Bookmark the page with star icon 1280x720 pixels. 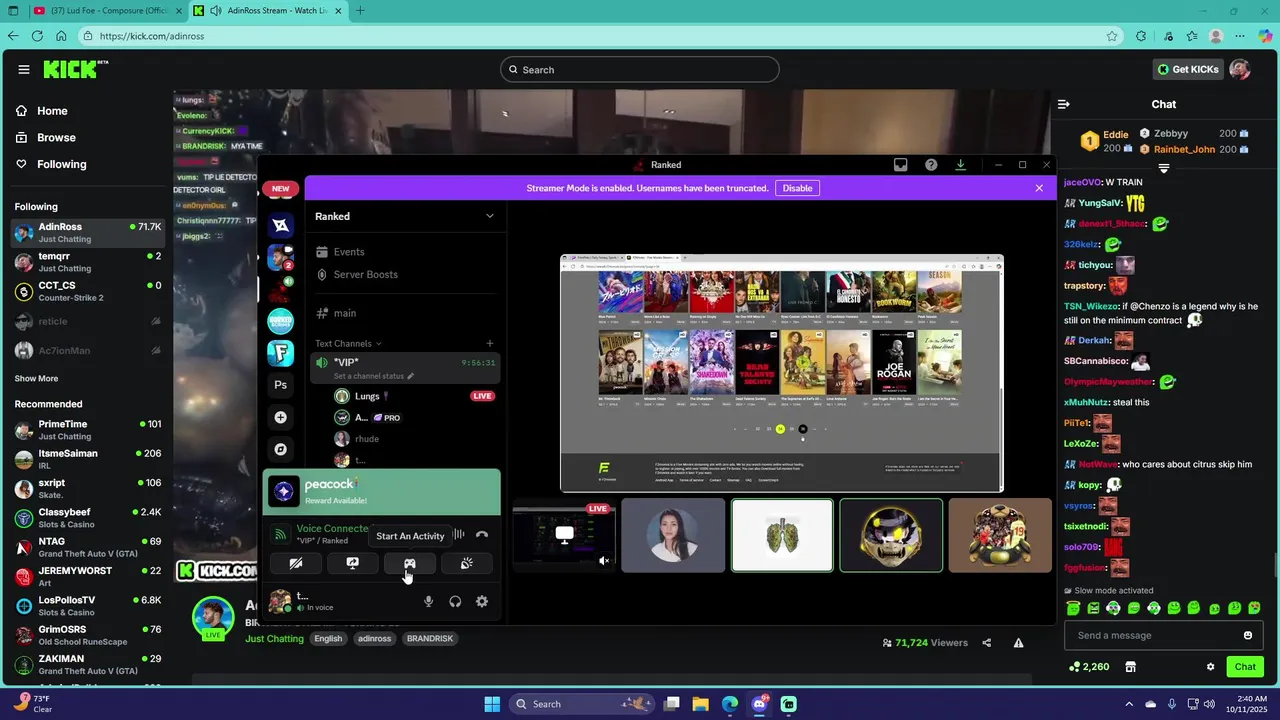click(1112, 36)
